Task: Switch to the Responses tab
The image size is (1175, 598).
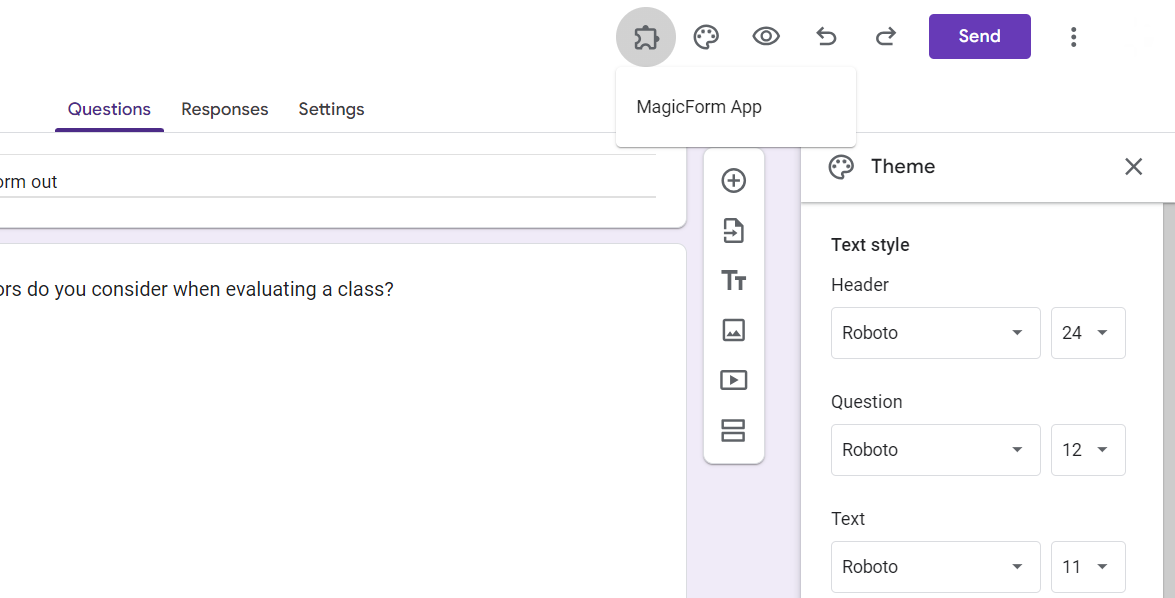Action: [224, 109]
